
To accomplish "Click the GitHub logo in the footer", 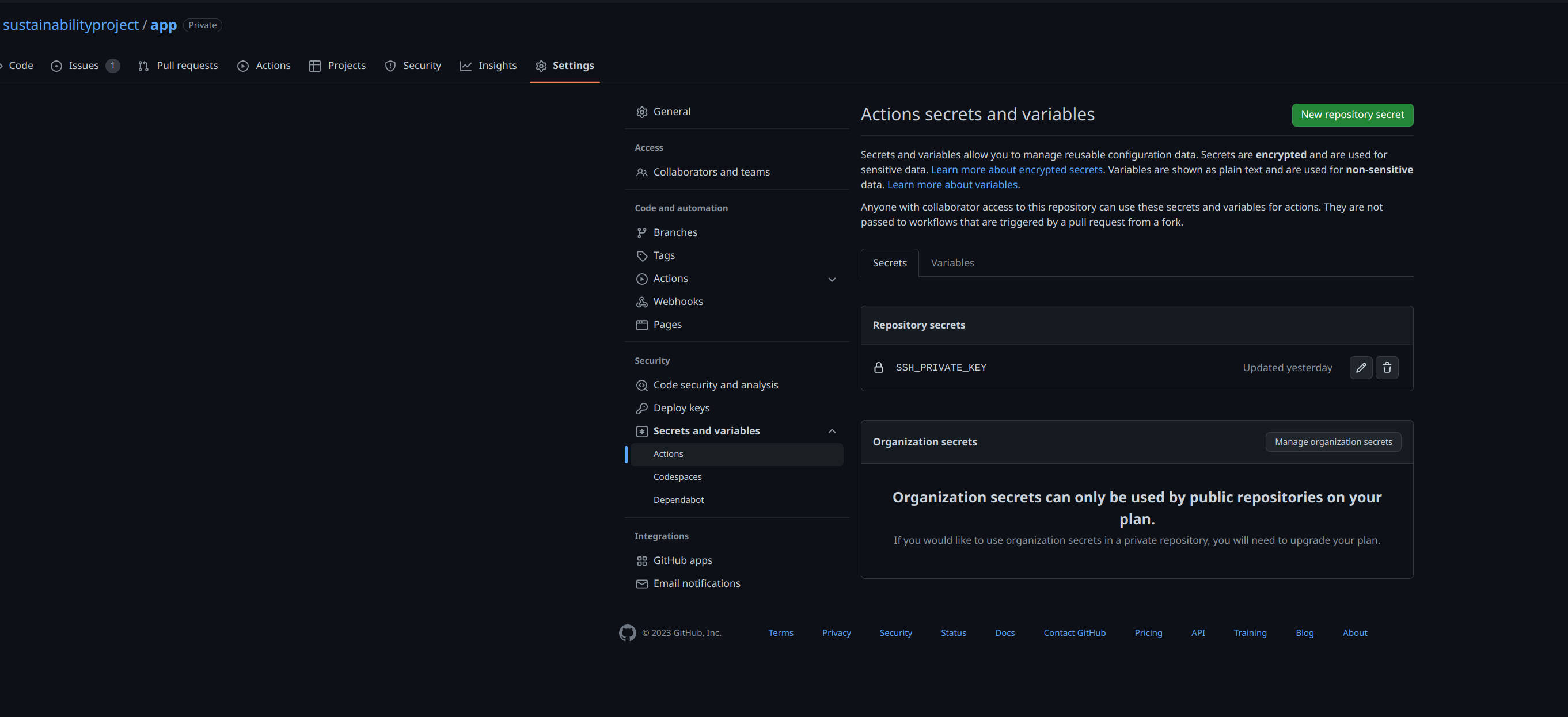I will 628,632.
